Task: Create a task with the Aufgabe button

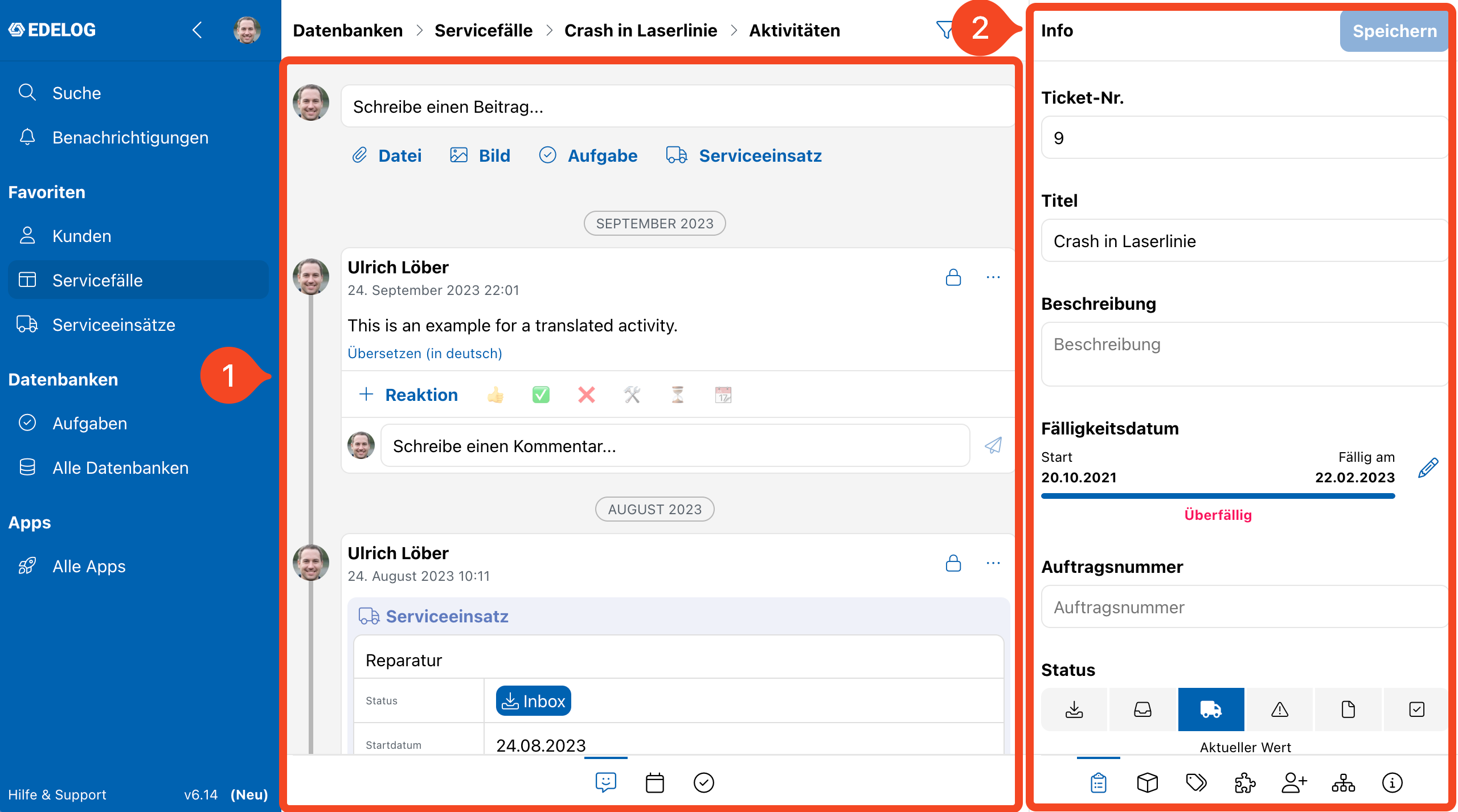Action: point(588,155)
